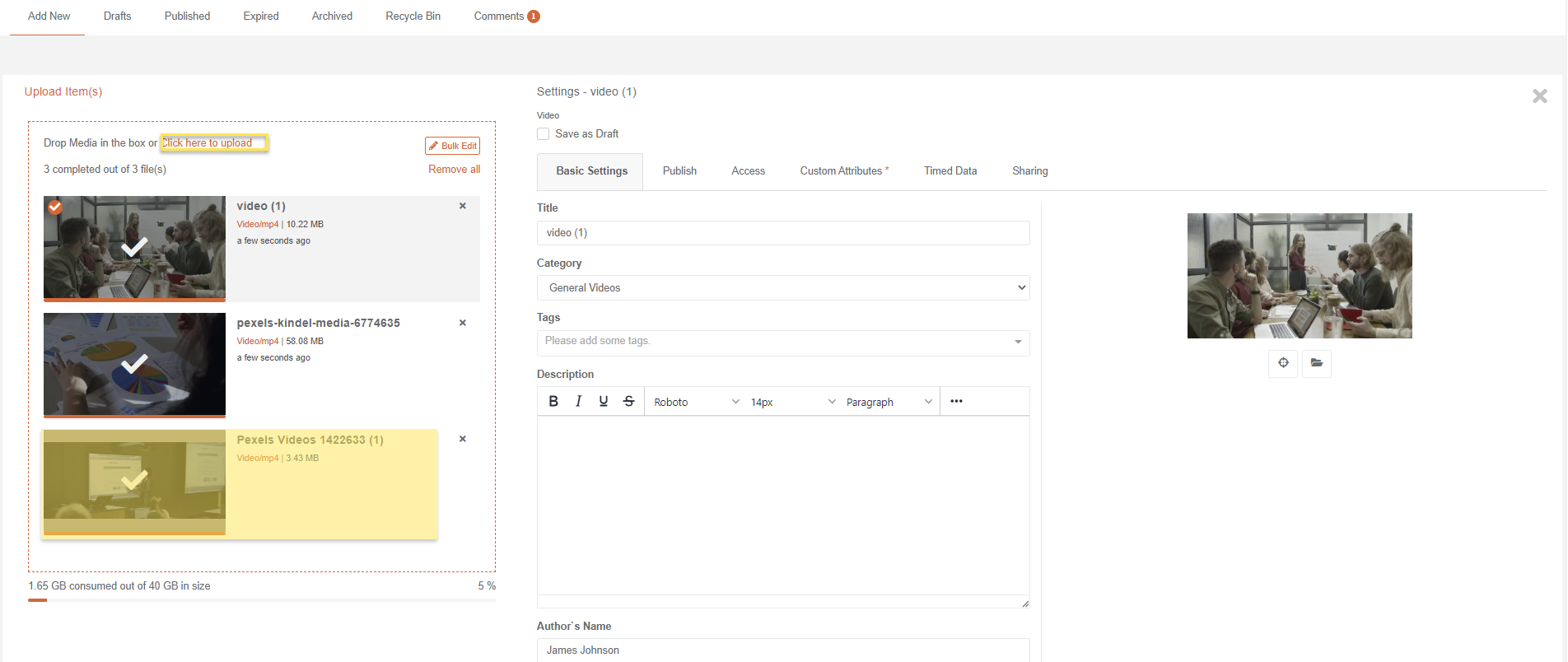Click the Bulk Edit button

[452, 146]
